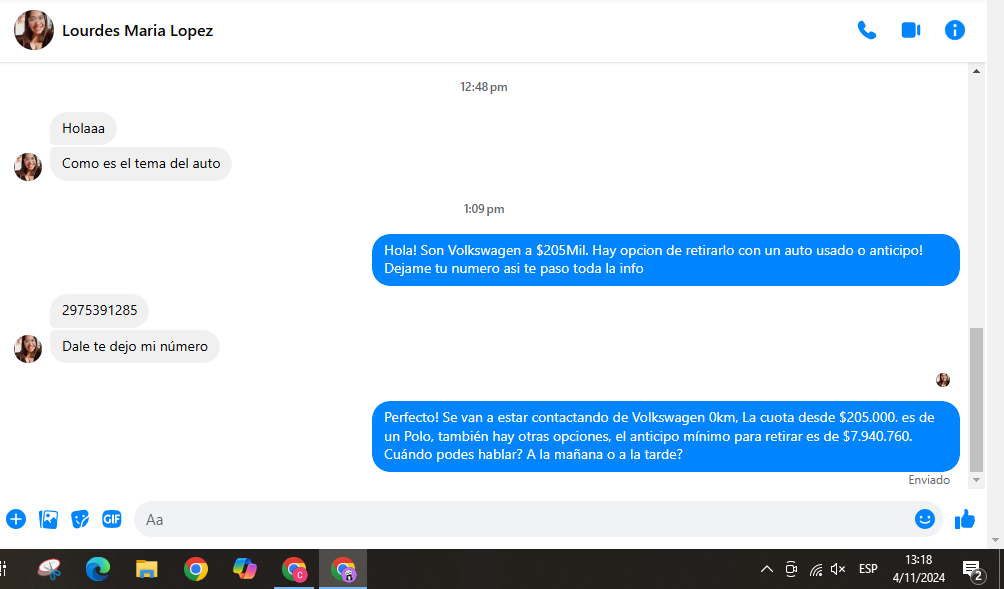Screen dimensions: 1004x589
Task: Send a thumbs-up like
Action: (x=965, y=519)
